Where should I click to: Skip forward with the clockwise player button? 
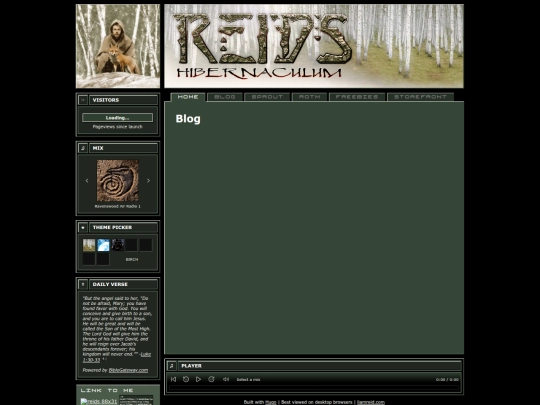click(211, 379)
